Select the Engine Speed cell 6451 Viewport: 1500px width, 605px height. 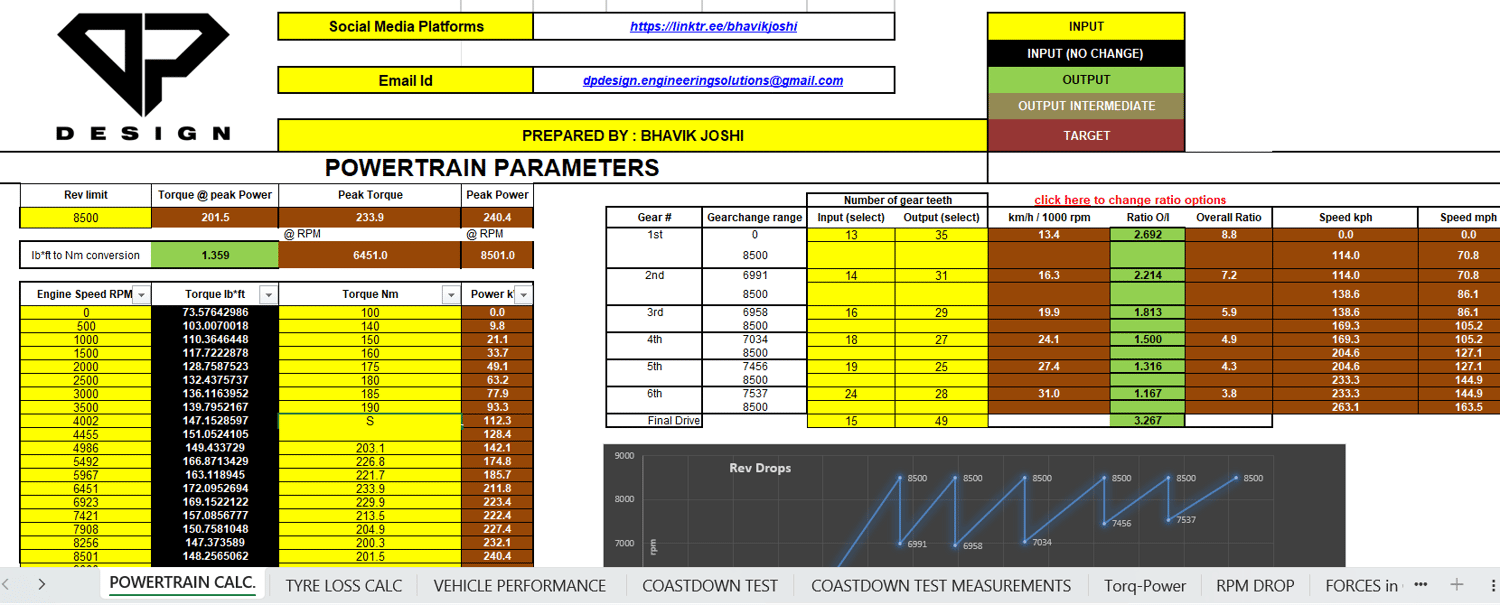(84, 489)
